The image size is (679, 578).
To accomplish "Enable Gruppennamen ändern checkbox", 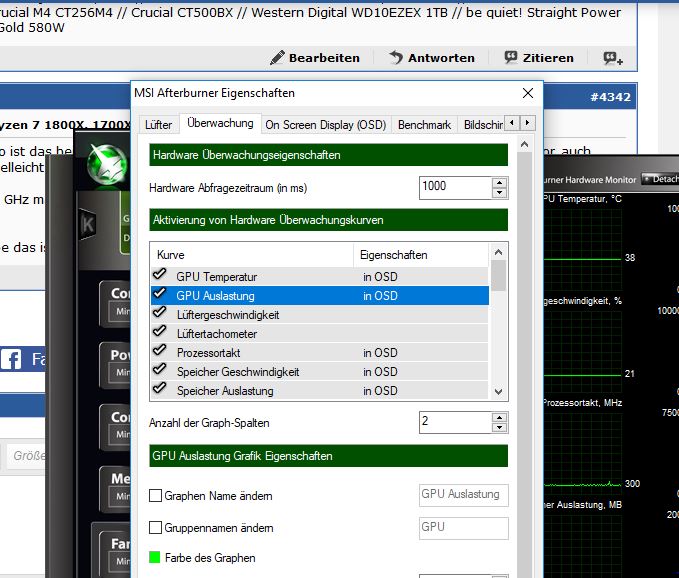I will click(x=155, y=527).
